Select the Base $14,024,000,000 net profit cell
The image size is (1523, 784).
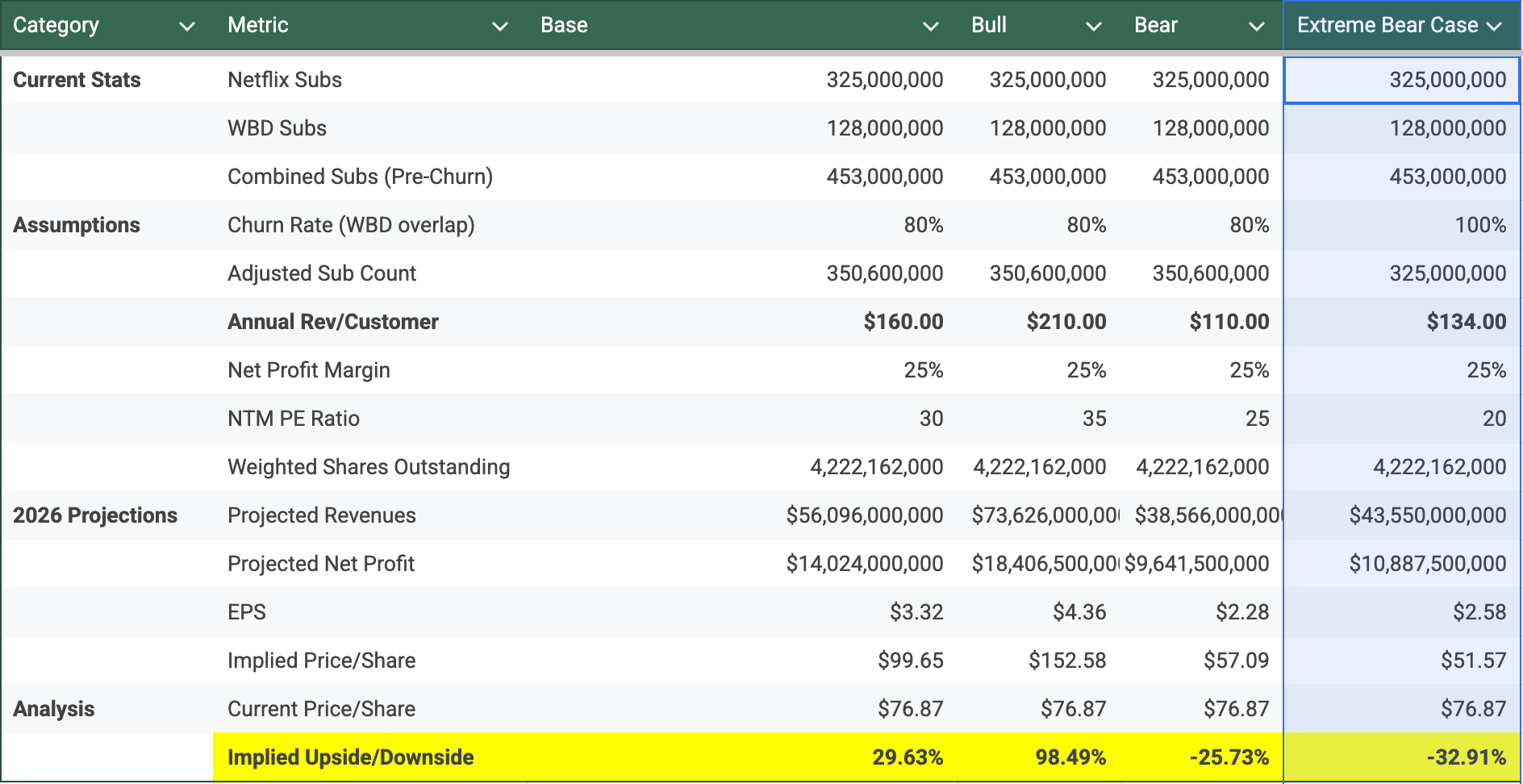click(742, 564)
